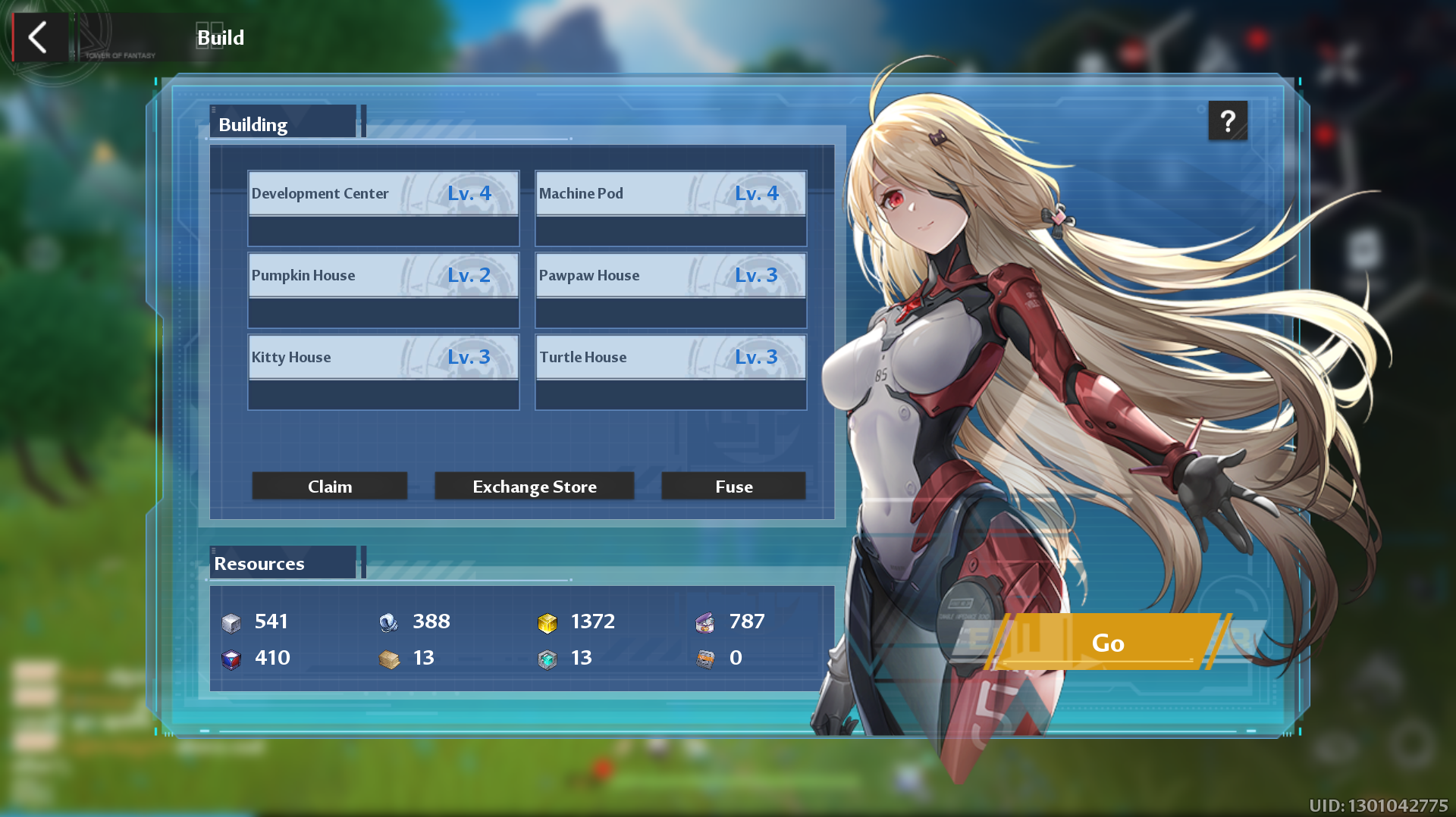Tap the yellow Go button
1456x817 pixels.
pos(1107,642)
